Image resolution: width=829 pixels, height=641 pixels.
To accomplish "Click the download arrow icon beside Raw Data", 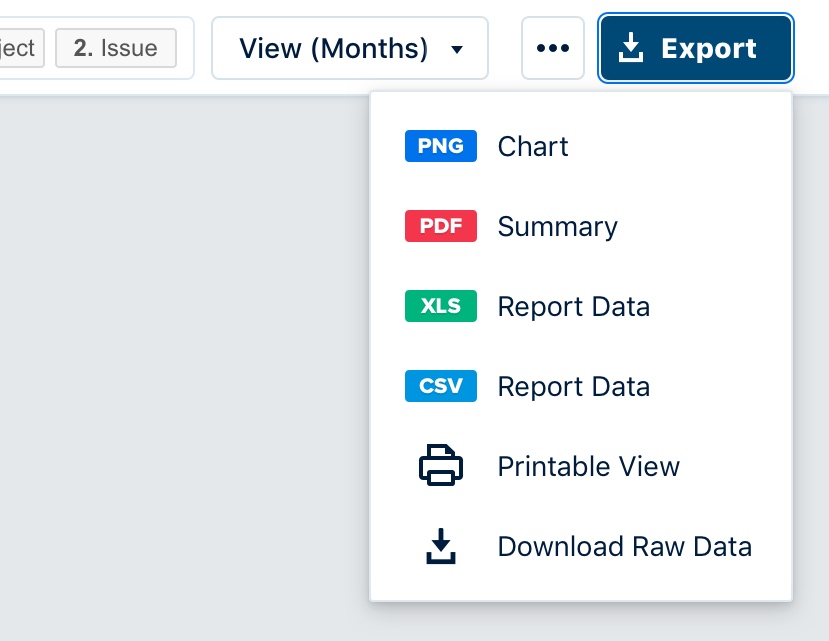I will (440, 546).
